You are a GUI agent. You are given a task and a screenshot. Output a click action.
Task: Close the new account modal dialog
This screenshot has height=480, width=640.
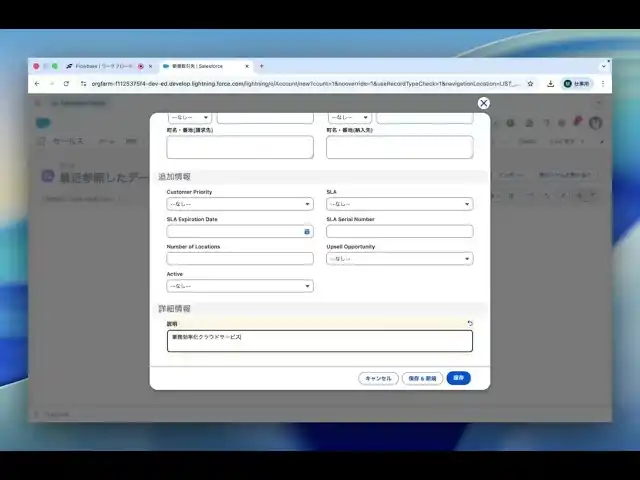pos(484,103)
